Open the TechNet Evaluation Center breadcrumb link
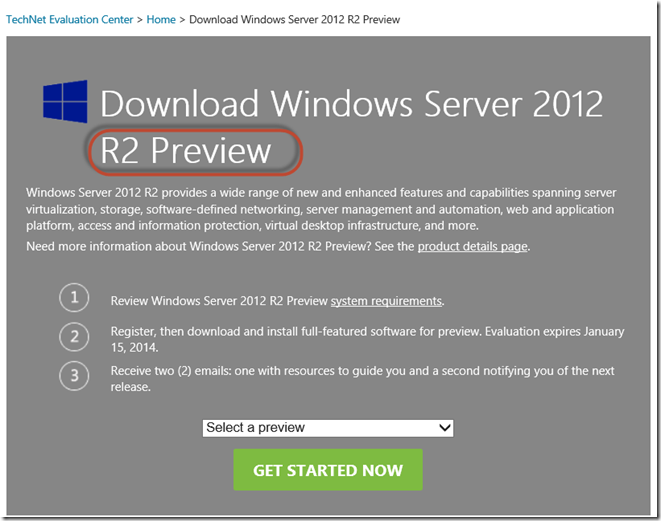Viewport: 661px width, 521px height. click(x=70, y=19)
